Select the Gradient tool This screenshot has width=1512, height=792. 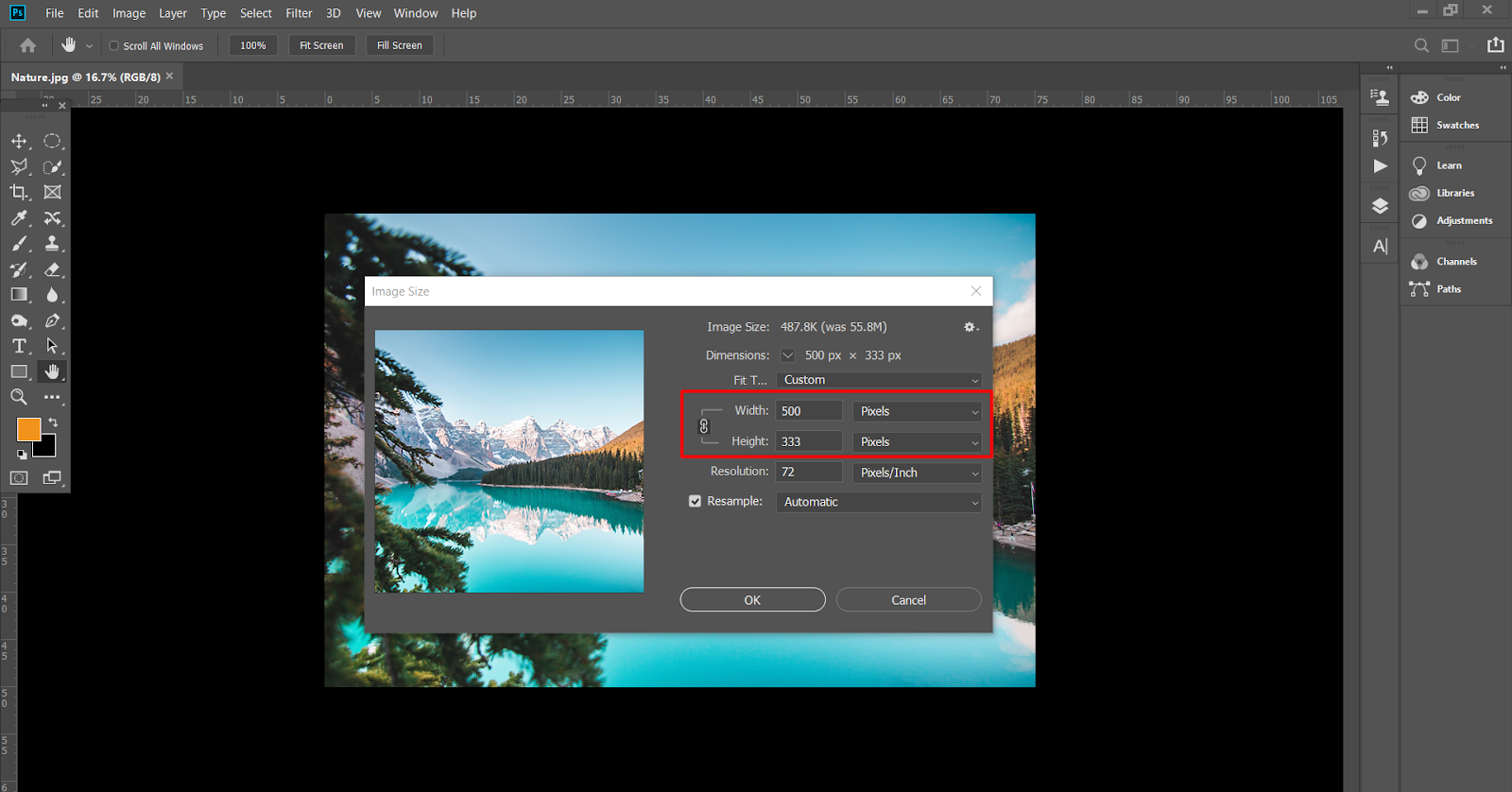click(19, 295)
